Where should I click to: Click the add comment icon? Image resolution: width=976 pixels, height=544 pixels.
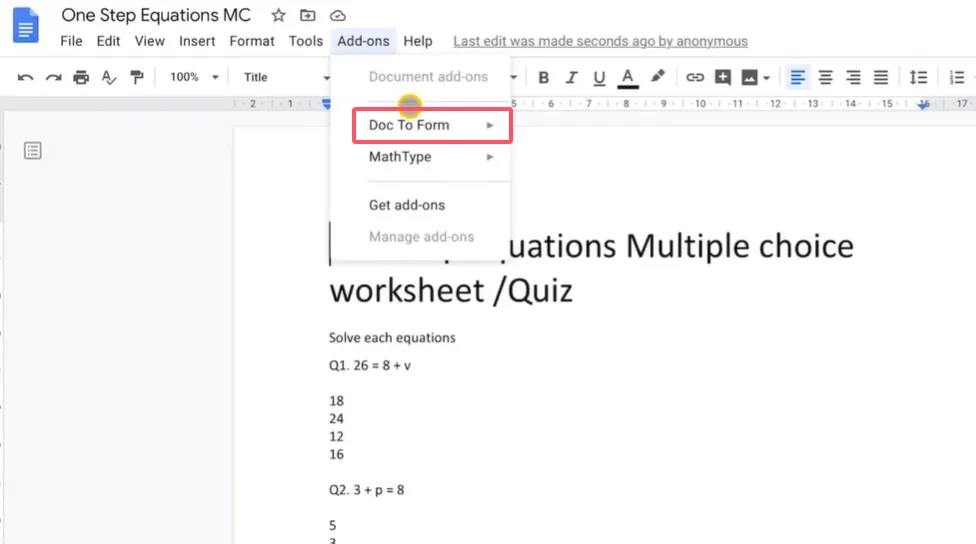point(722,77)
